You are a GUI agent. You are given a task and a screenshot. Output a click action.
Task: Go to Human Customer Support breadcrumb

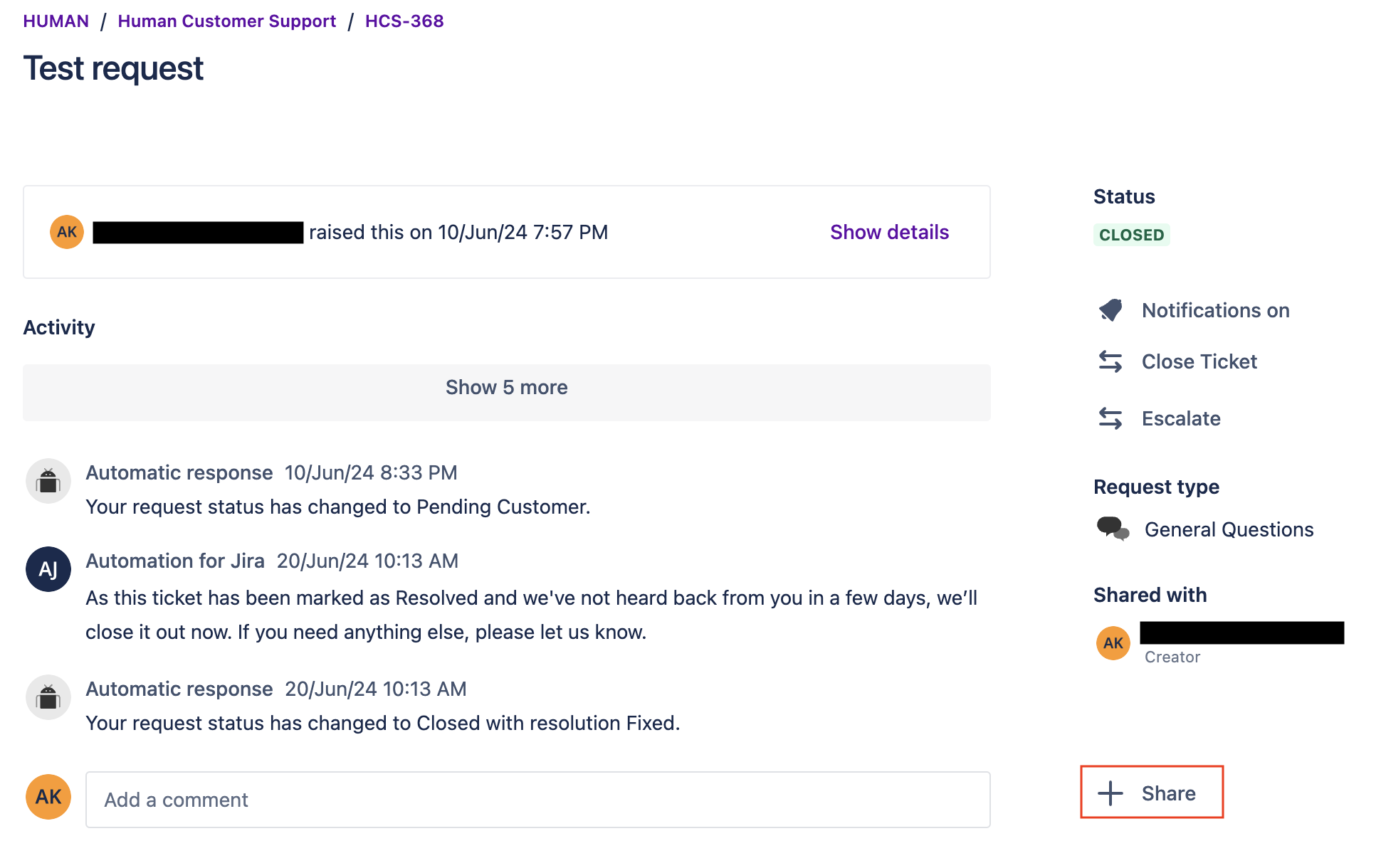pos(226,21)
